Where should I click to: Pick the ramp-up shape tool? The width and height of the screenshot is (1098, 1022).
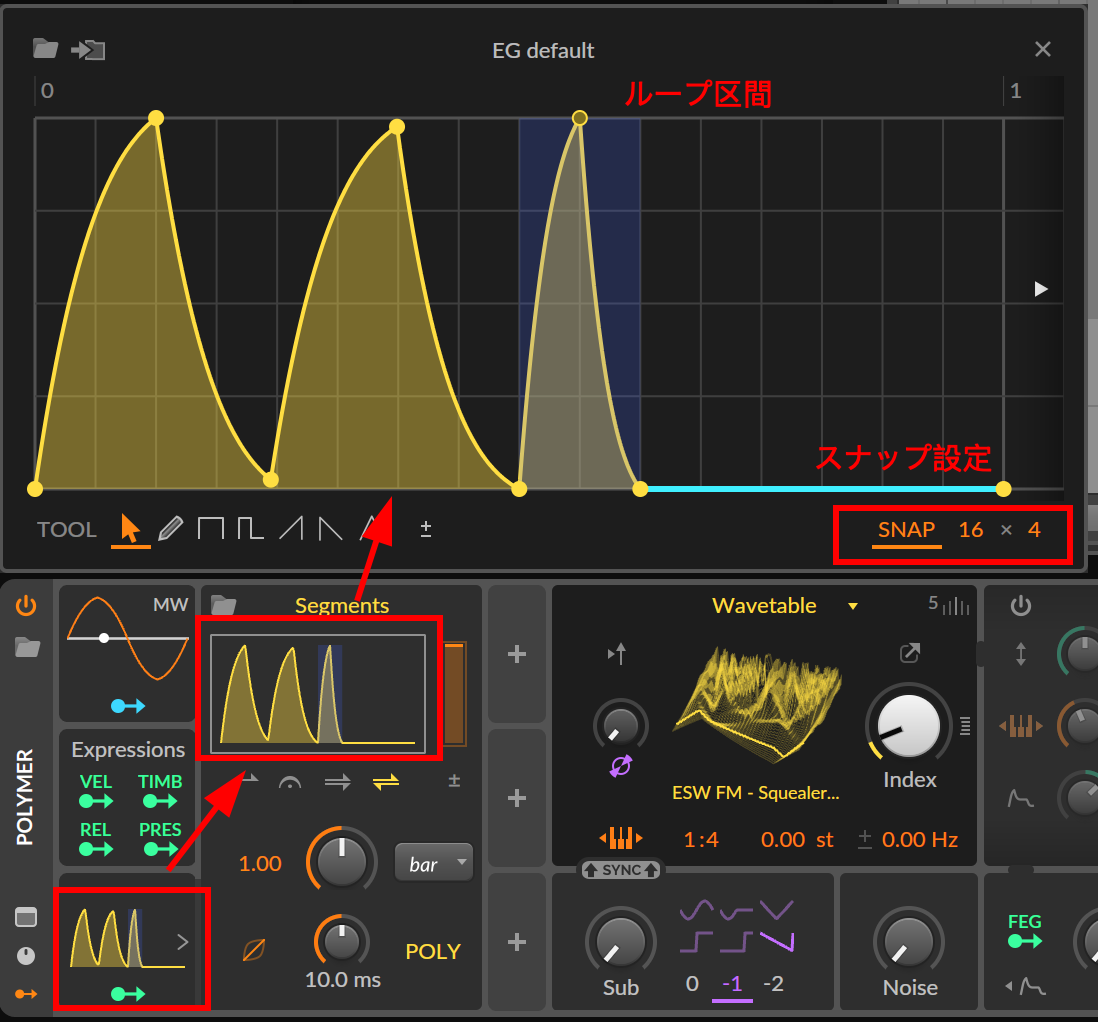[x=291, y=528]
